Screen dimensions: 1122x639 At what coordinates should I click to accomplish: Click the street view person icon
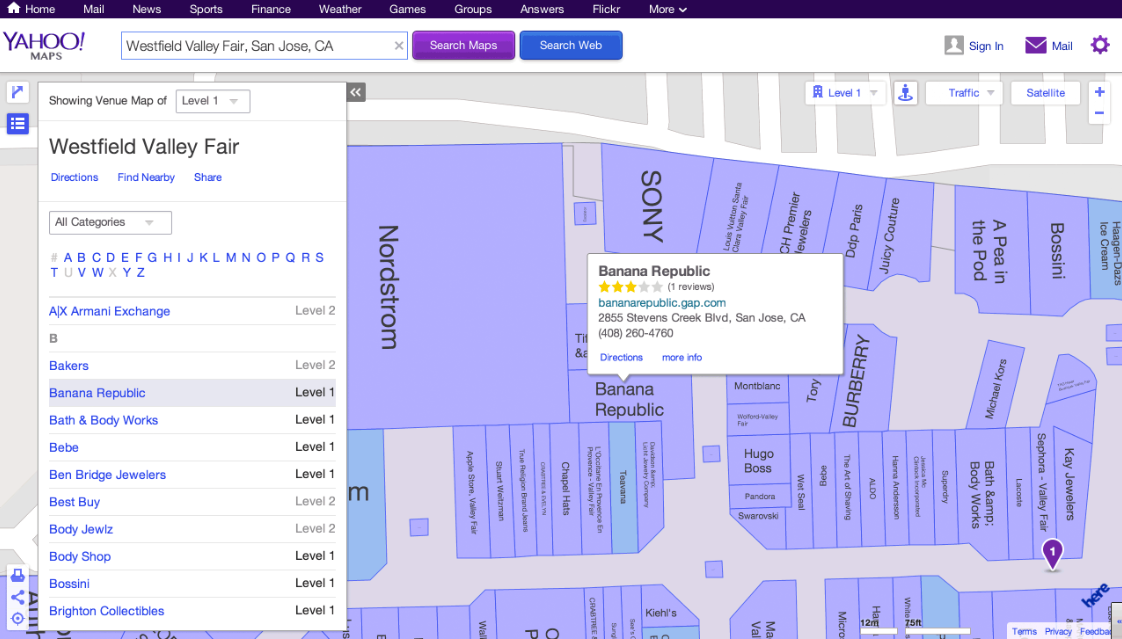(x=905, y=93)
